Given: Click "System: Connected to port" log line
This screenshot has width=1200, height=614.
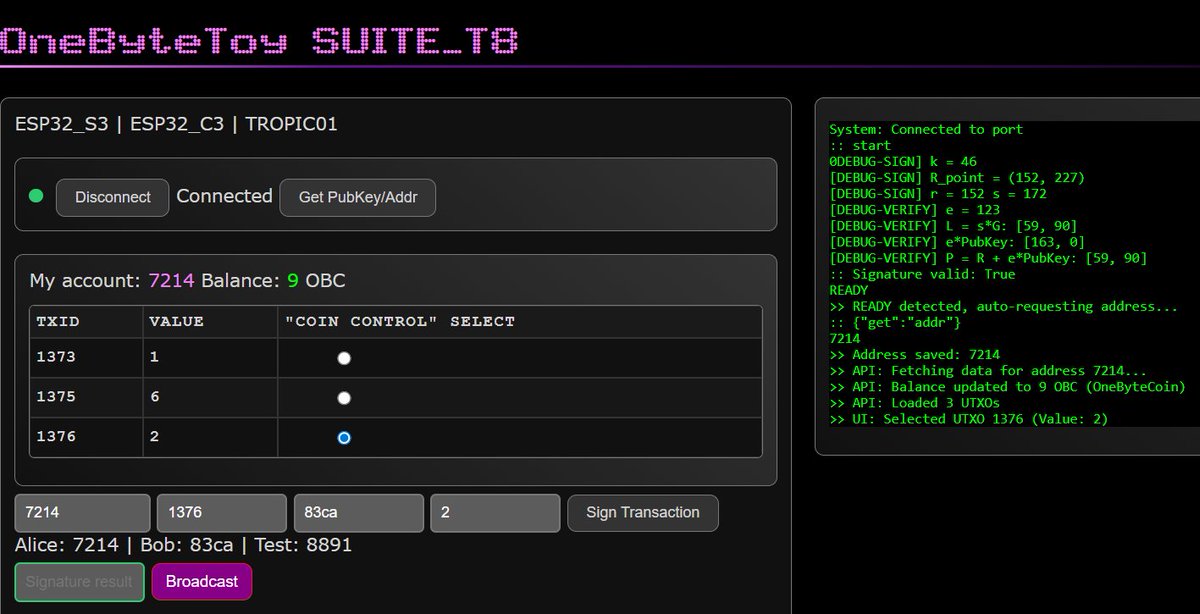Looking at the screenshot, I should click(926, 129).
